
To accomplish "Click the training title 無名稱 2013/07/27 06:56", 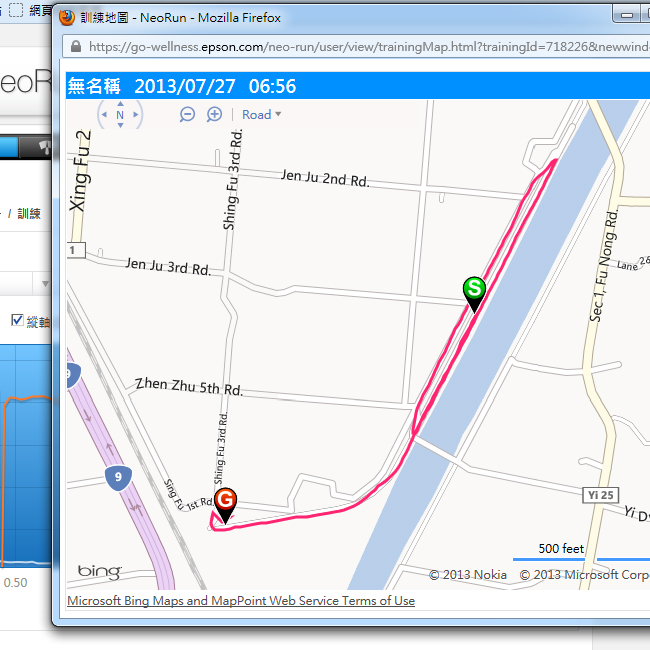I will click(182, 86).
